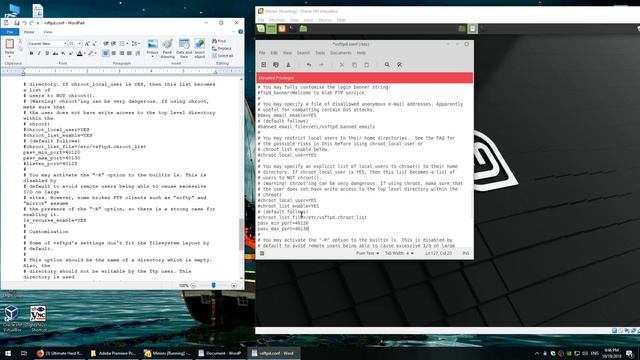Open File menu in xed editor
640x360 pixels.
pyautogui.click(x=262, y=53)
